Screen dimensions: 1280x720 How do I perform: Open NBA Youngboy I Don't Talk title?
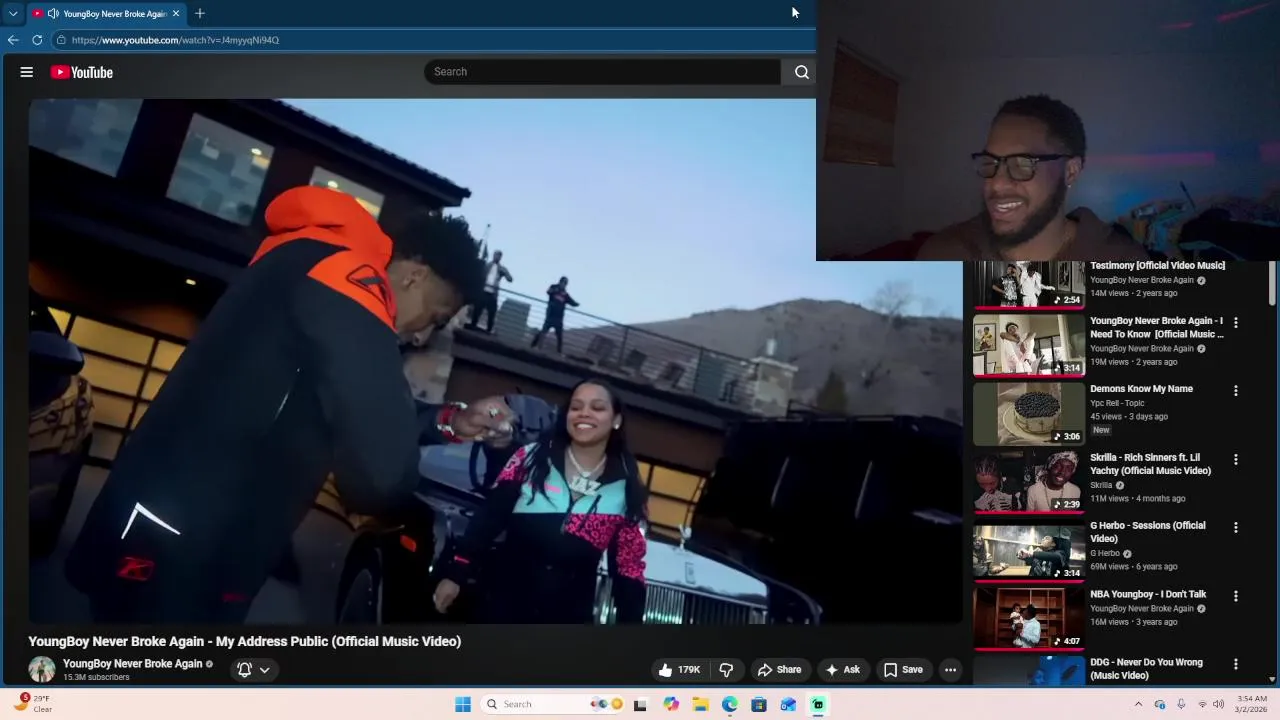click(x=1148, y=594)
